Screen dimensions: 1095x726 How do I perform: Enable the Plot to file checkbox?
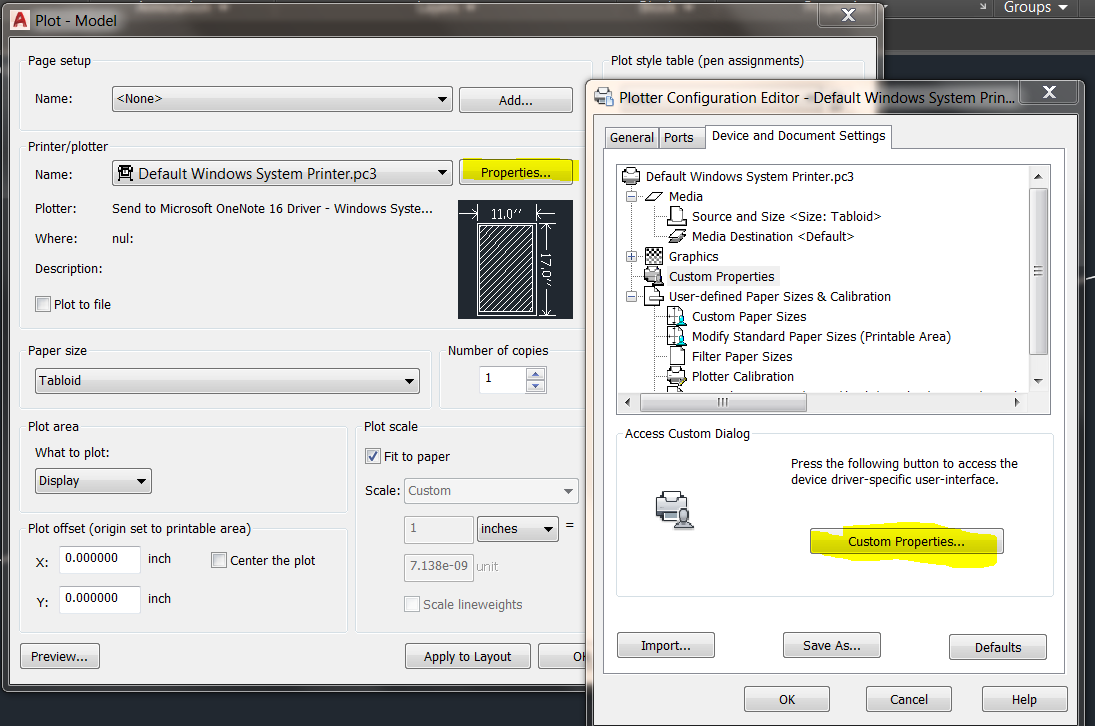coord(43,304)
